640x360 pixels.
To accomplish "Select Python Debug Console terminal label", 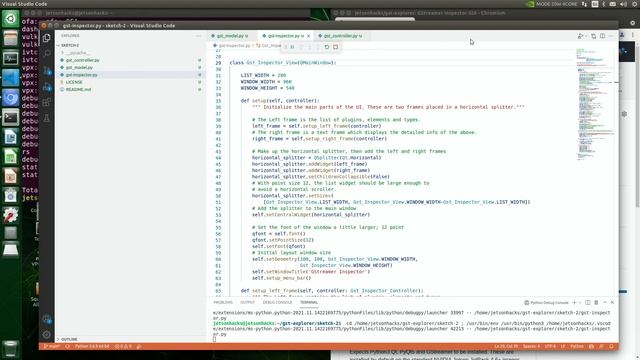I will point(546,303).
